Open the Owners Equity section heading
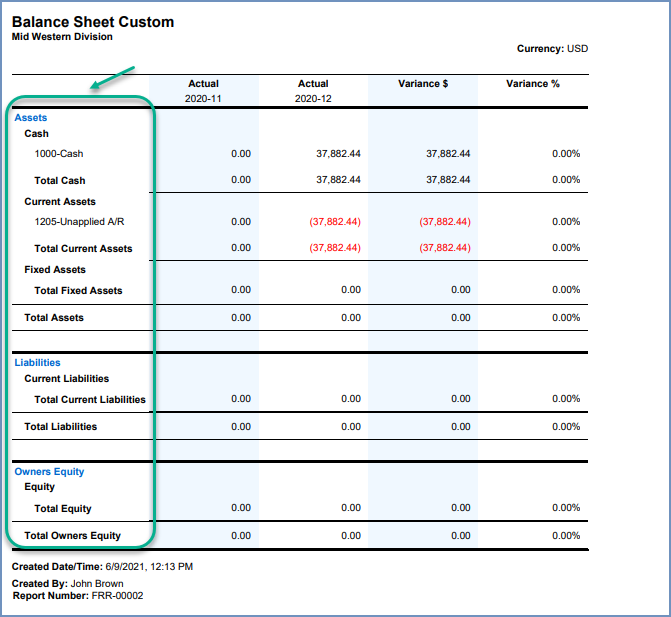The height and width of the screenshot is (617, 671). pyautogui.click(x=49, y=472)
